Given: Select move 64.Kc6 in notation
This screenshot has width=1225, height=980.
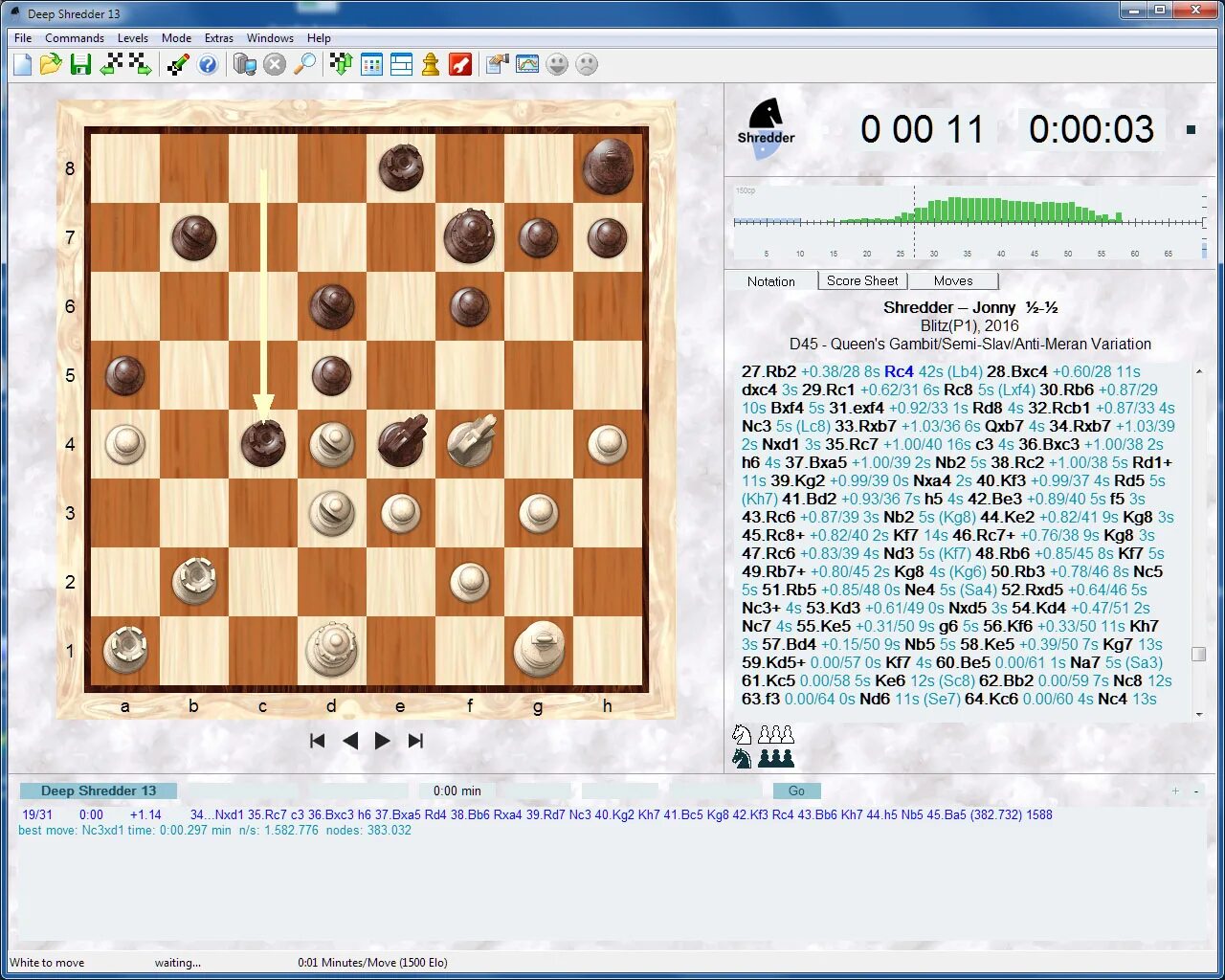Looking at the screenshot, I should (991, 699).
